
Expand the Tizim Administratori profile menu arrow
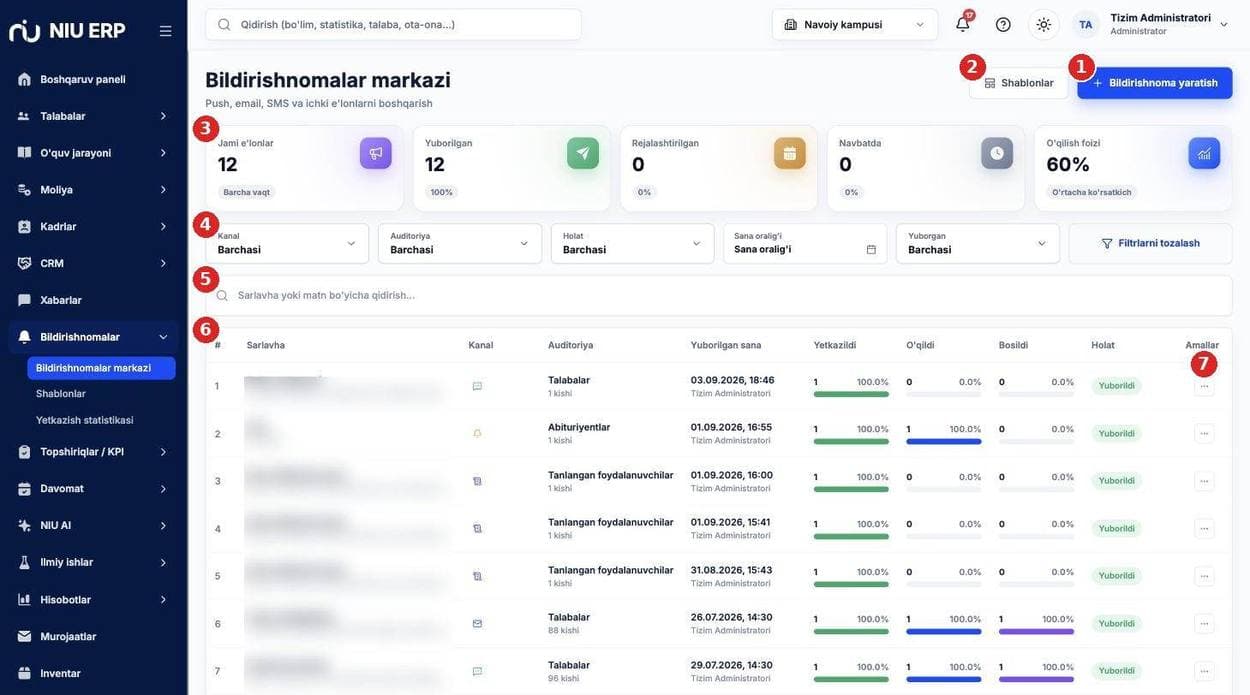tap(1224, 24)
